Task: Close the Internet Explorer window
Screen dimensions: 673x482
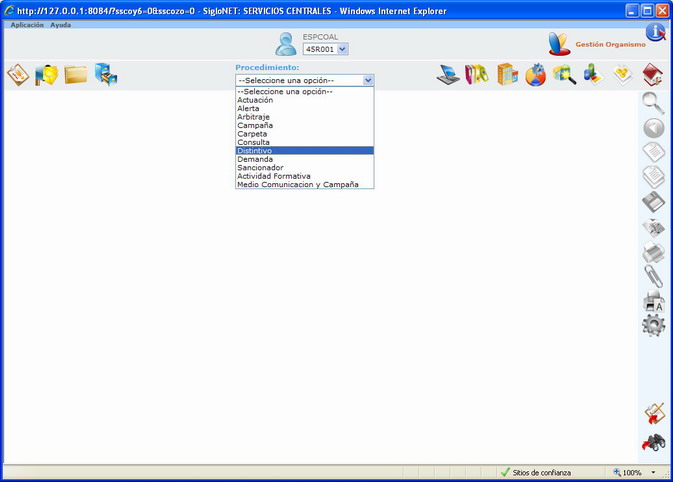Action: click(662, 11)
